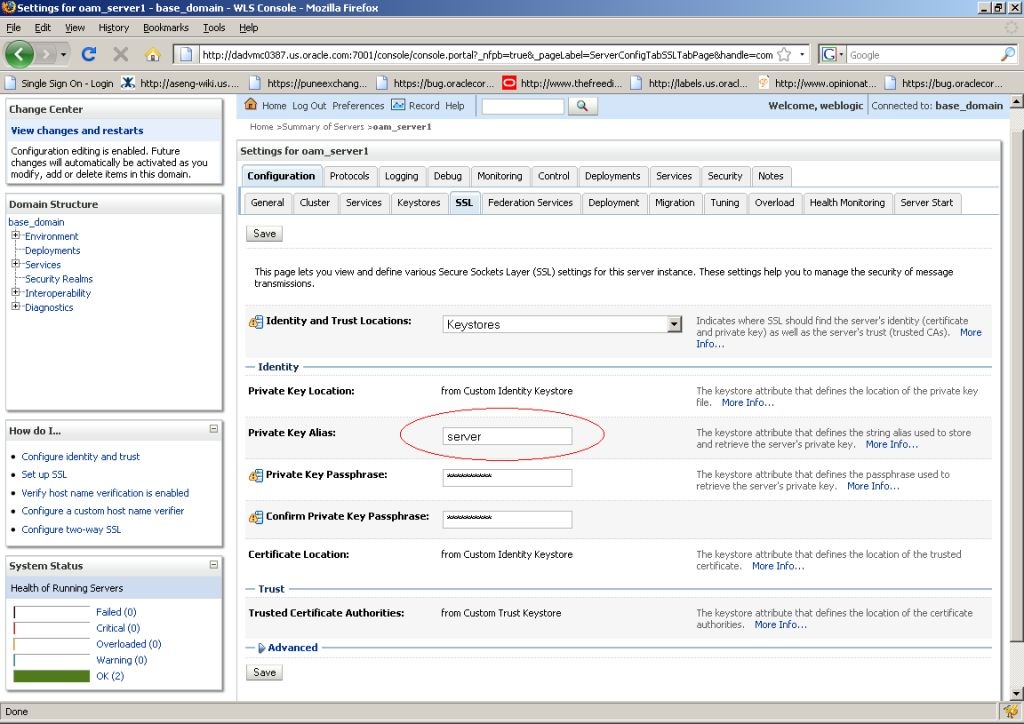Click the magnifier search button in console

582,106
